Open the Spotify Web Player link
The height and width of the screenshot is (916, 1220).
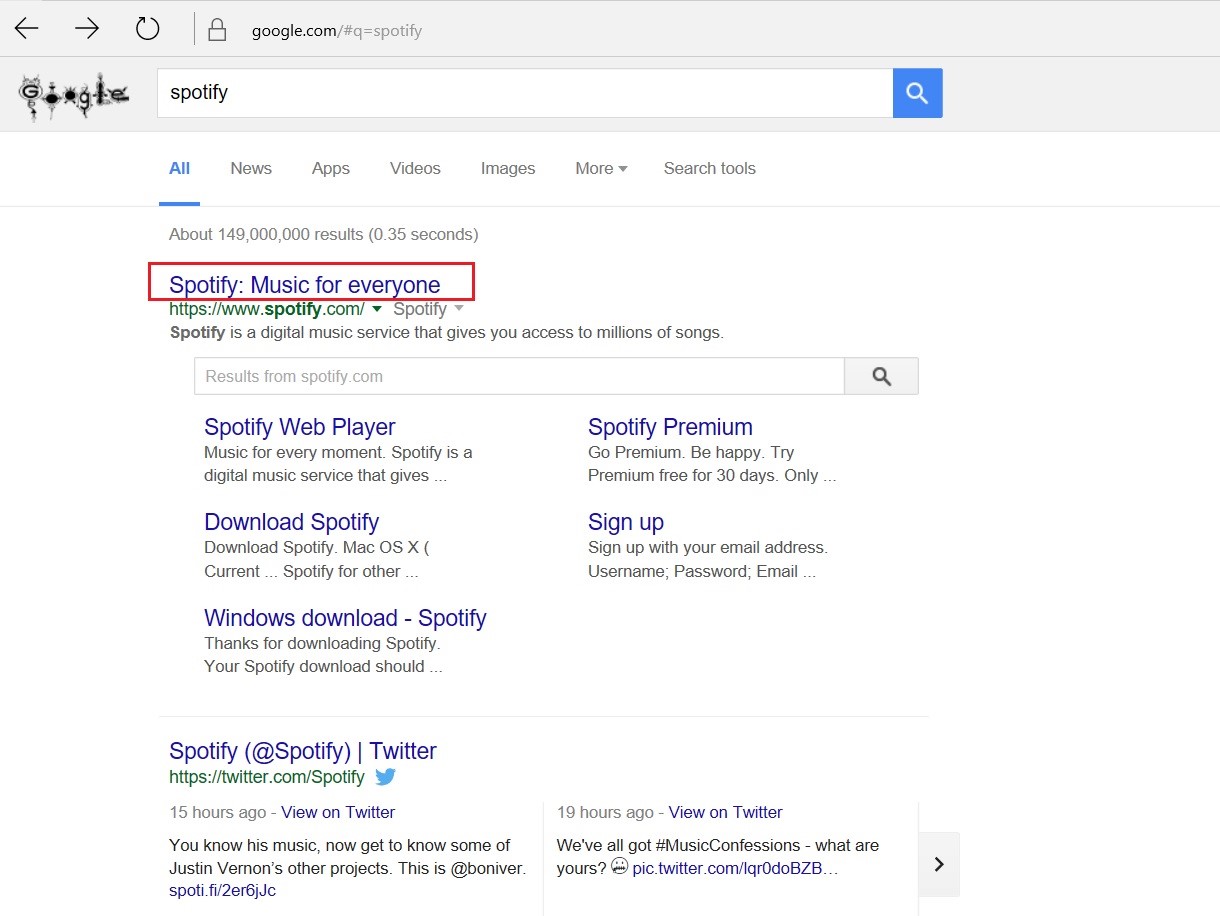point(300,427)
